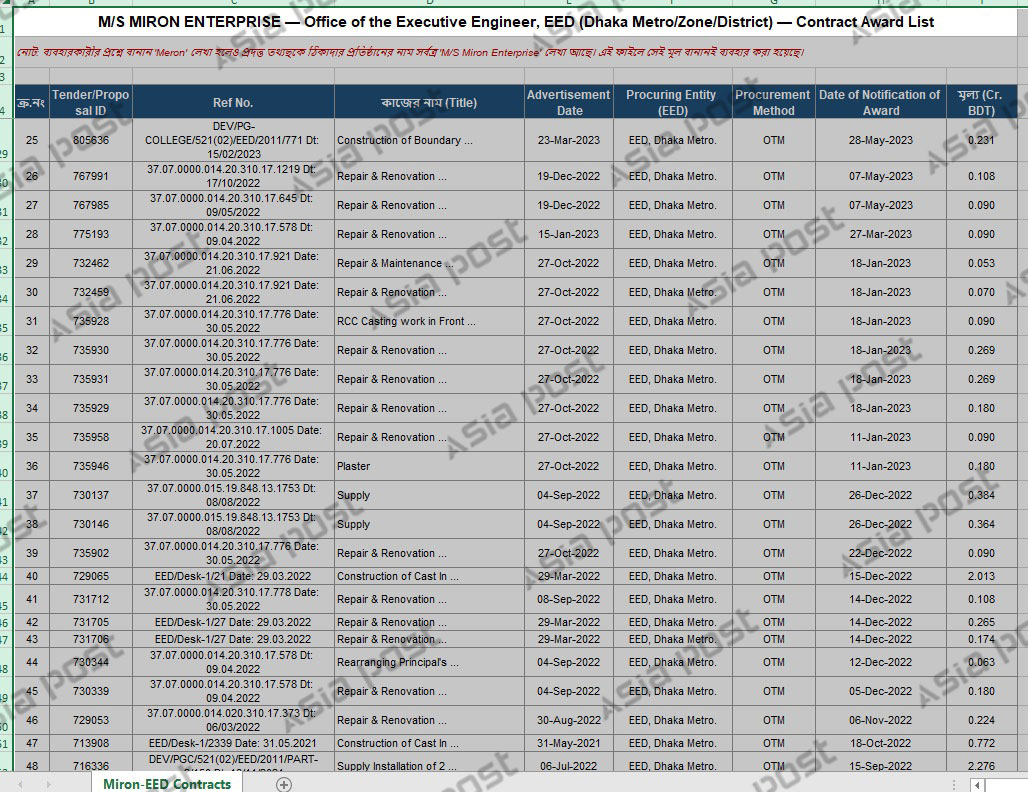Select value cell 0.364
Viewport: 1028px width, 792px height.
[981, 524]
